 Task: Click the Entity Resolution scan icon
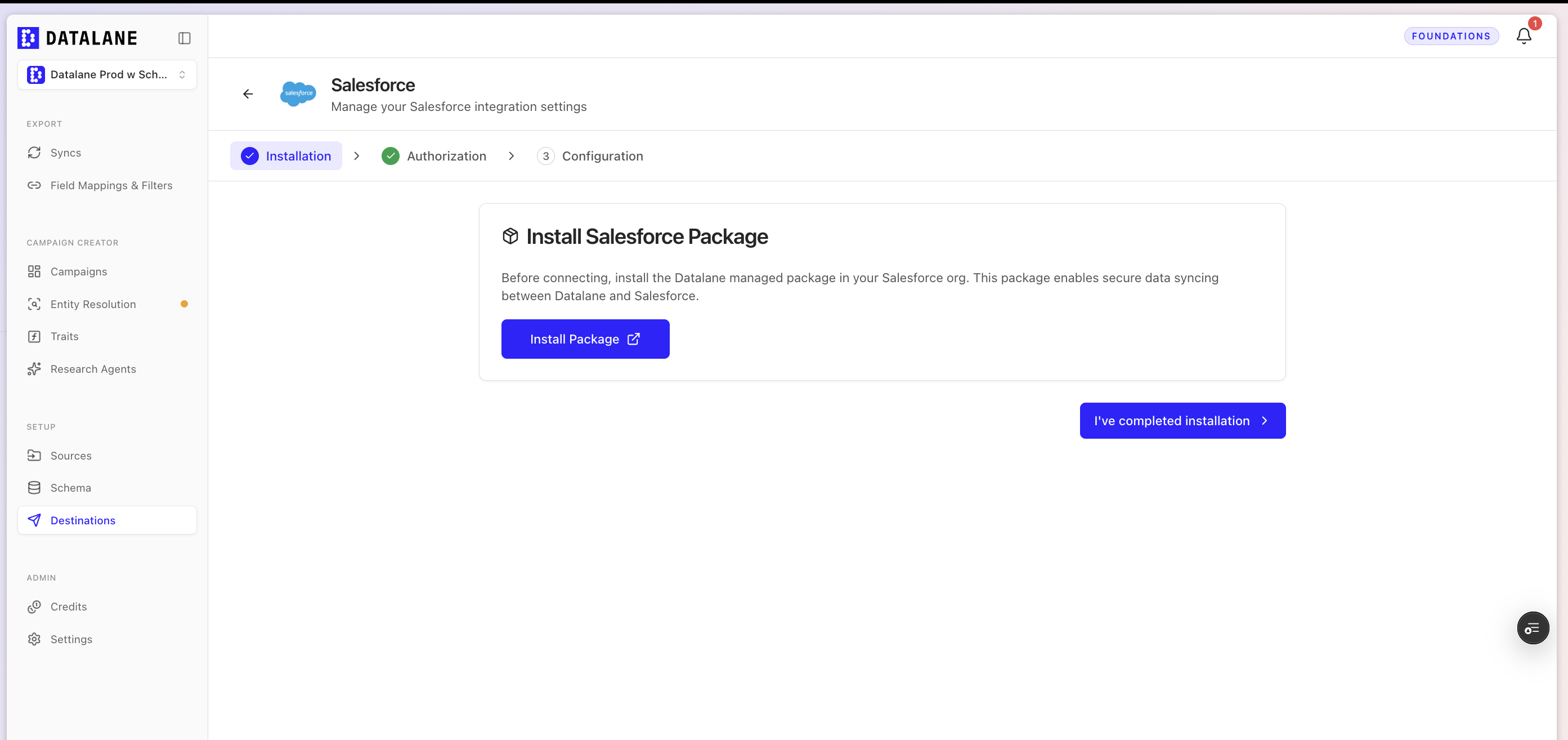(x=34, y=304)
